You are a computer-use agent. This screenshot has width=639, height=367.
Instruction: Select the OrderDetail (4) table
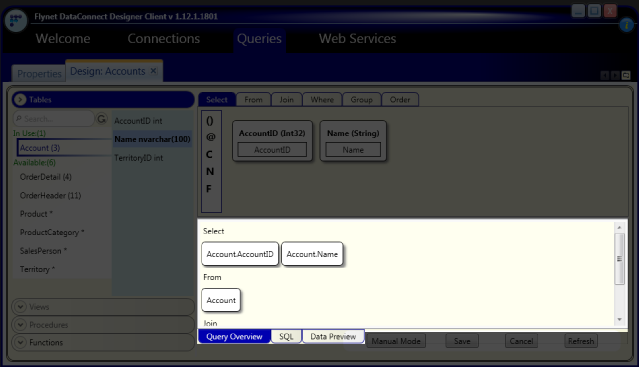point(46,177)
